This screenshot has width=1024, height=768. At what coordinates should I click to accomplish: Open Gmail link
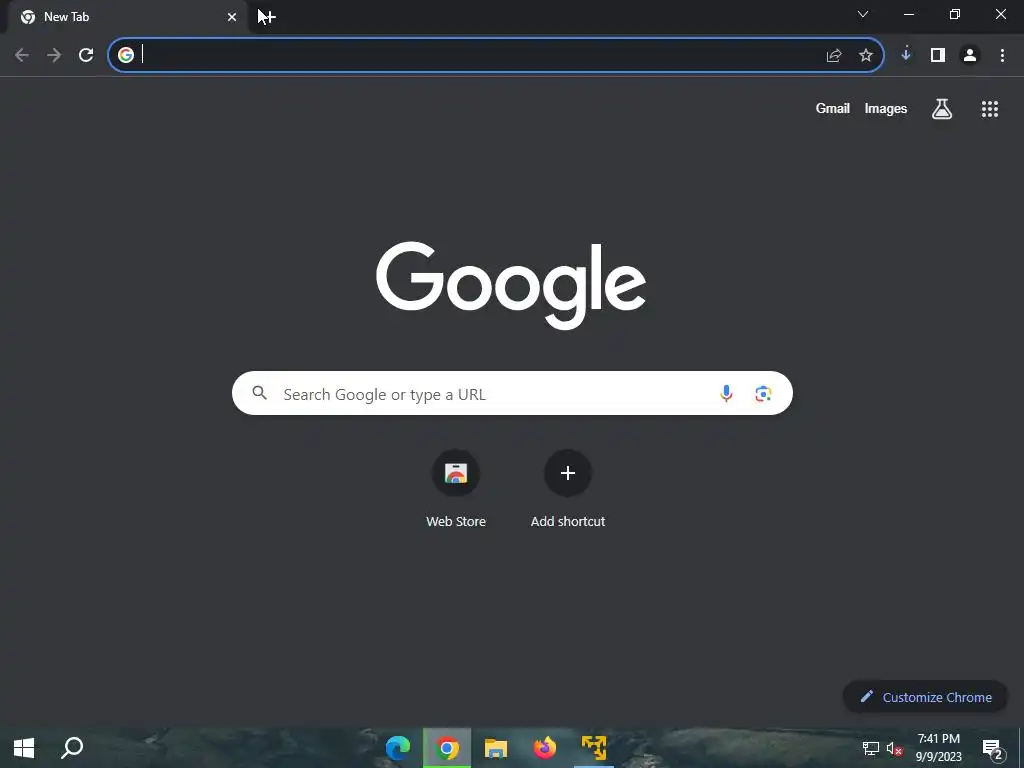tap(833, 108)
